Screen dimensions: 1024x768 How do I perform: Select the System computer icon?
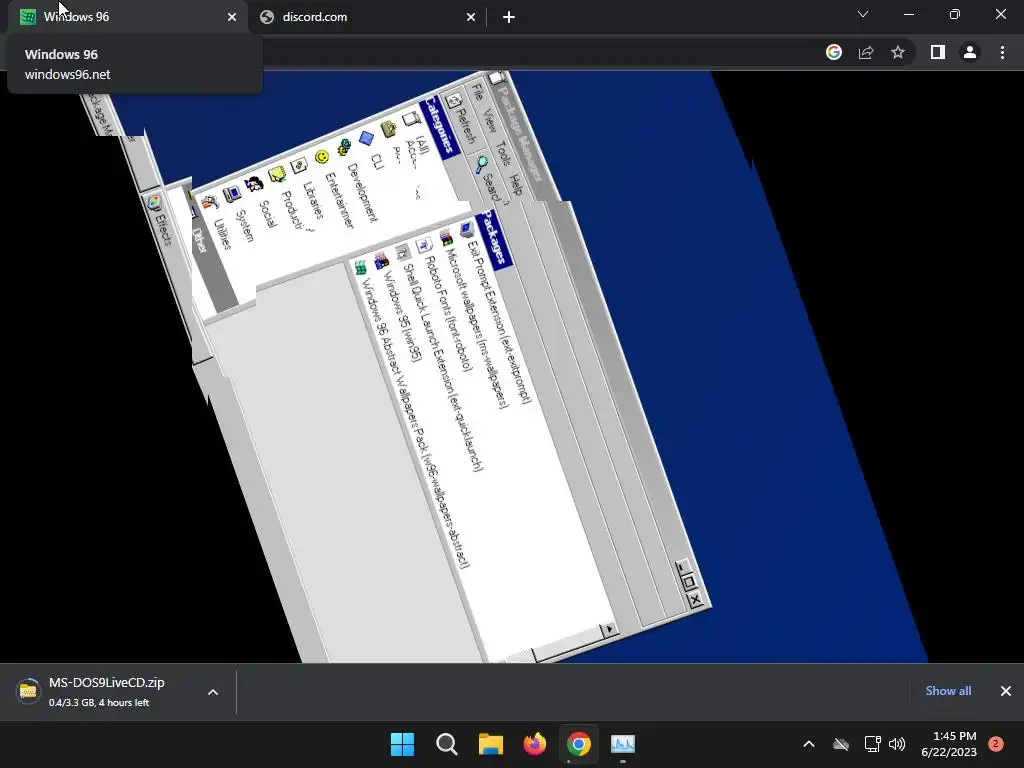coord(232,194)
